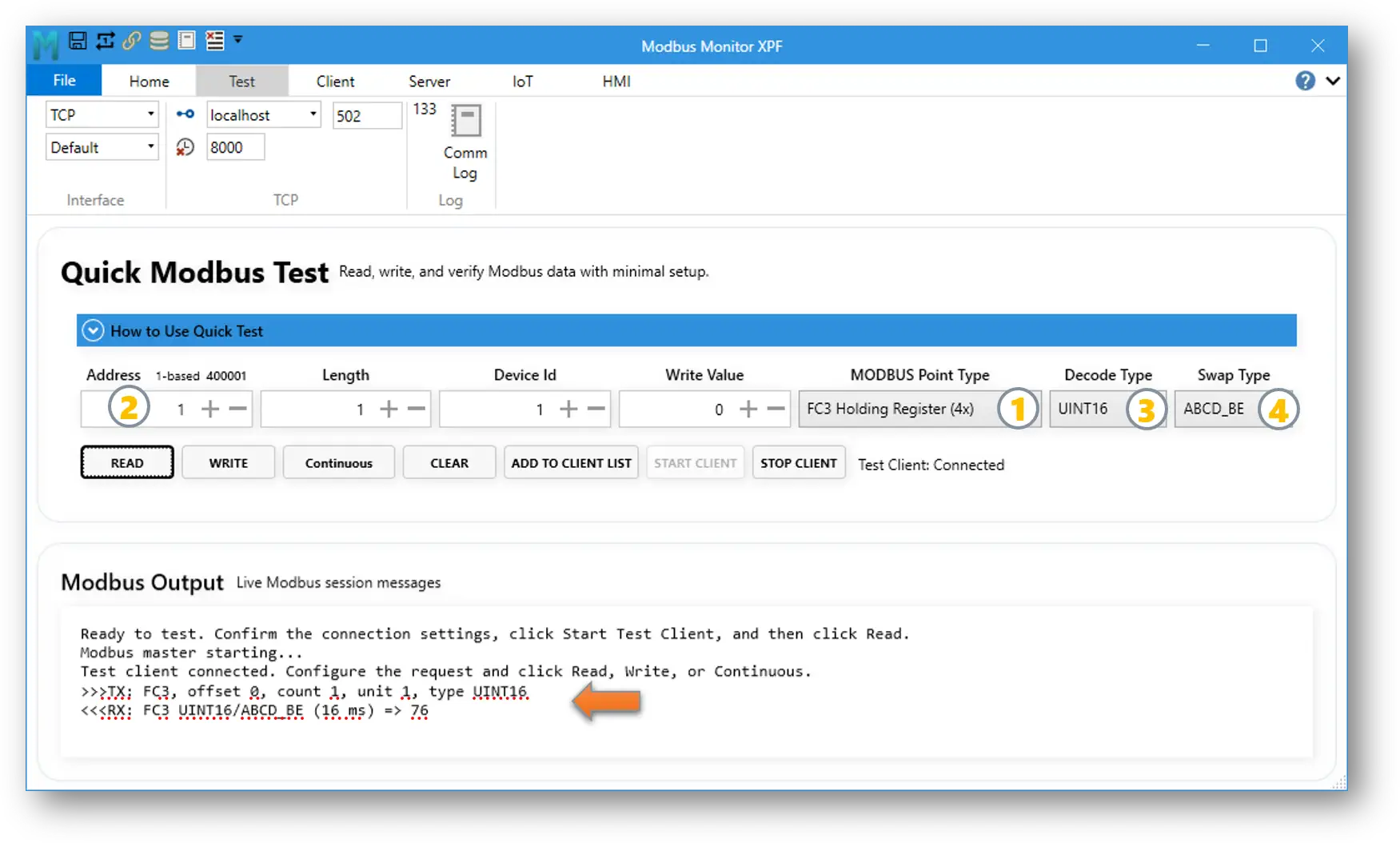Open the TCP interface dropdown
The height and width of the screenshot is (843, 1400).
[x=102, y=114]
